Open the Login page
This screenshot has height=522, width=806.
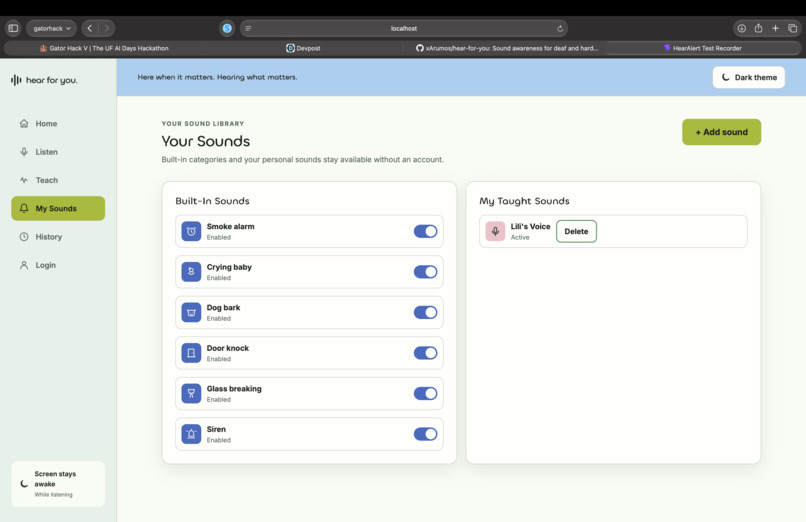(x=58, y=265)
